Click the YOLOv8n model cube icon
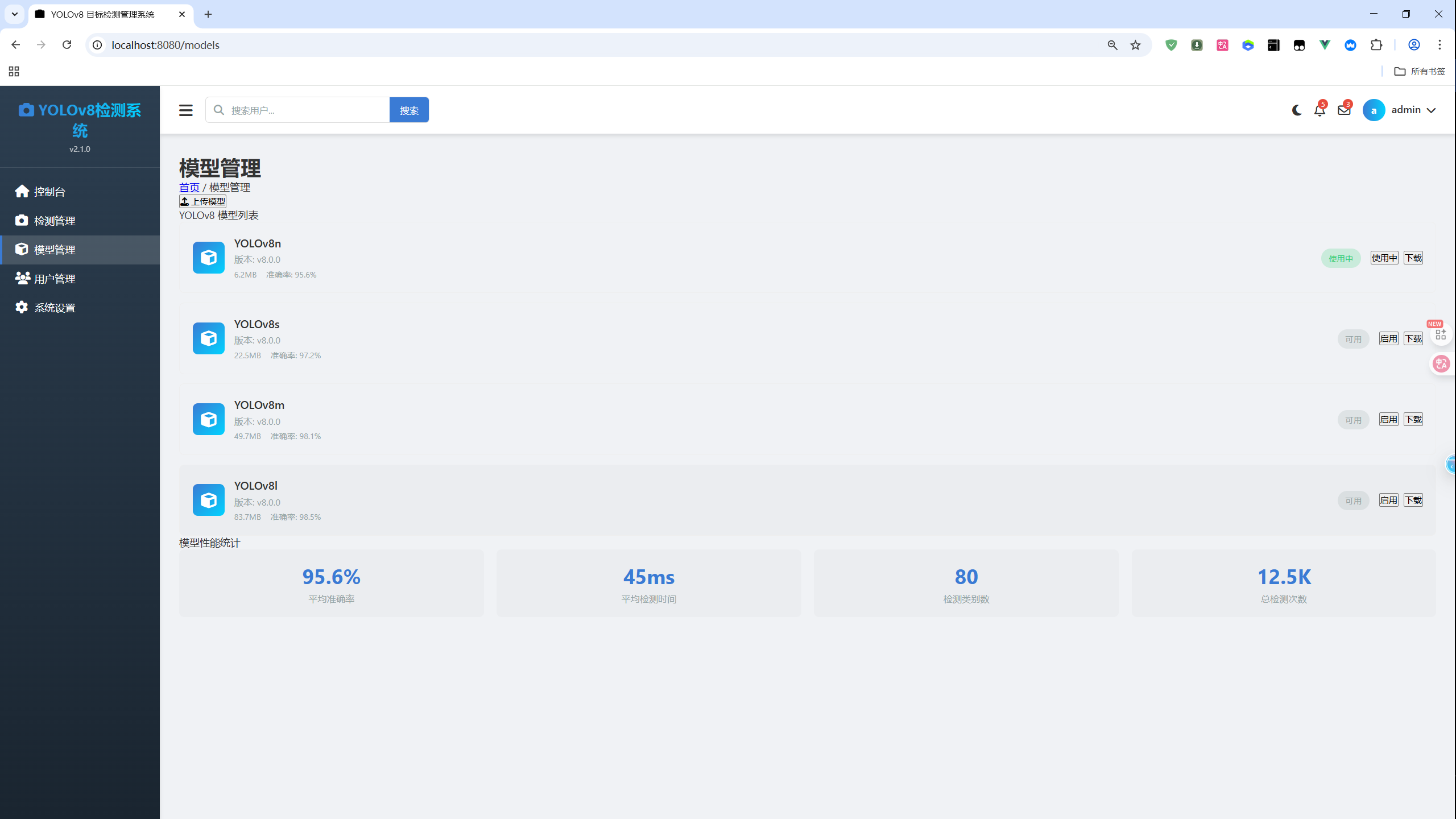The image size is (1456, 819). [x=209, y=258]
